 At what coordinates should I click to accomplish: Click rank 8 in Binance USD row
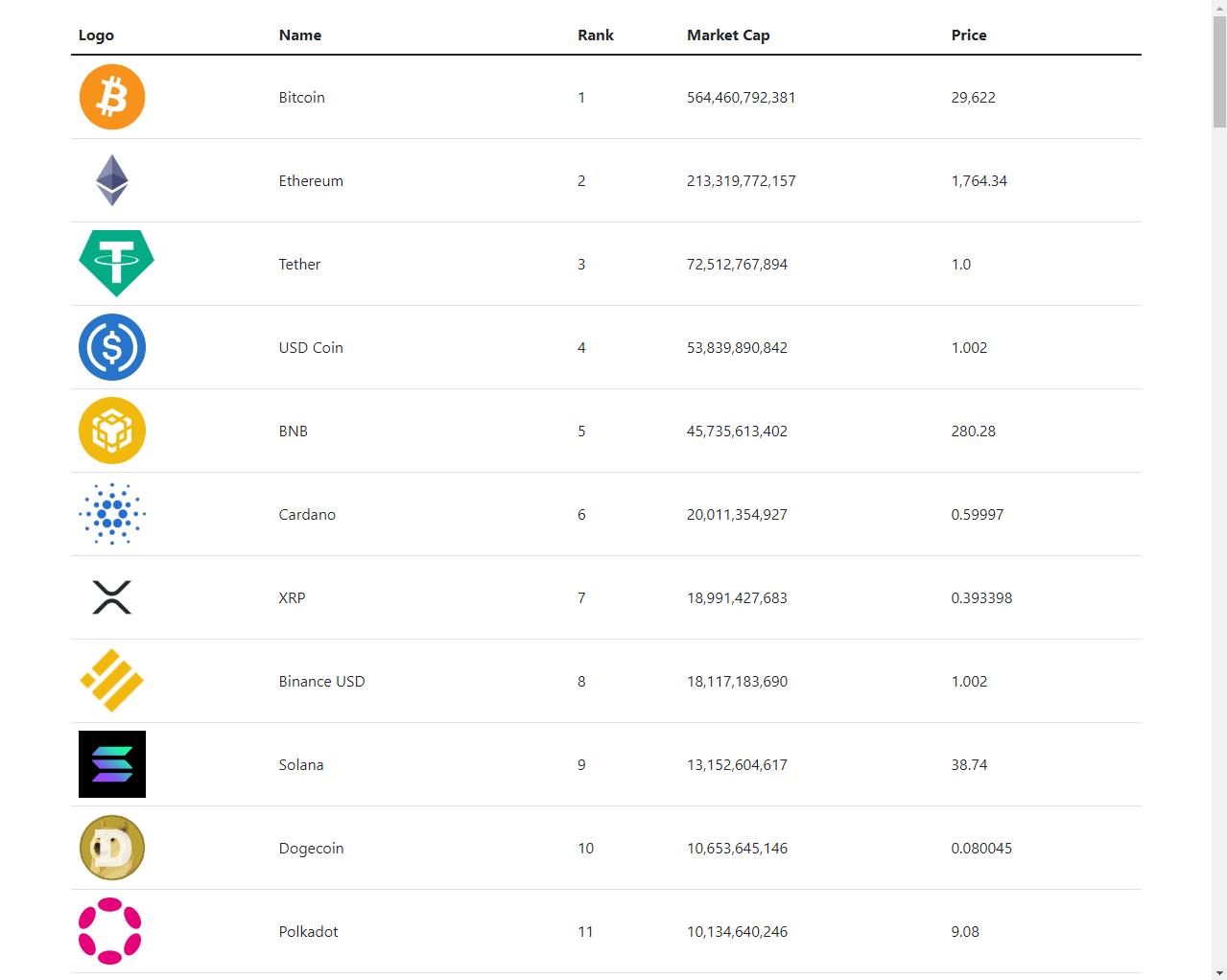click(581, 682)
